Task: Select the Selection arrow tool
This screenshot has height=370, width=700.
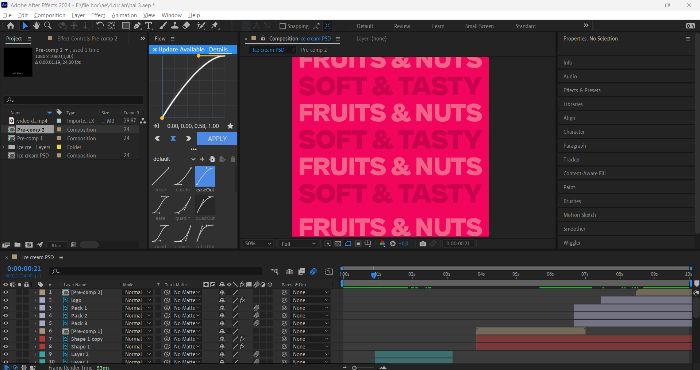Action: point(25,26)
